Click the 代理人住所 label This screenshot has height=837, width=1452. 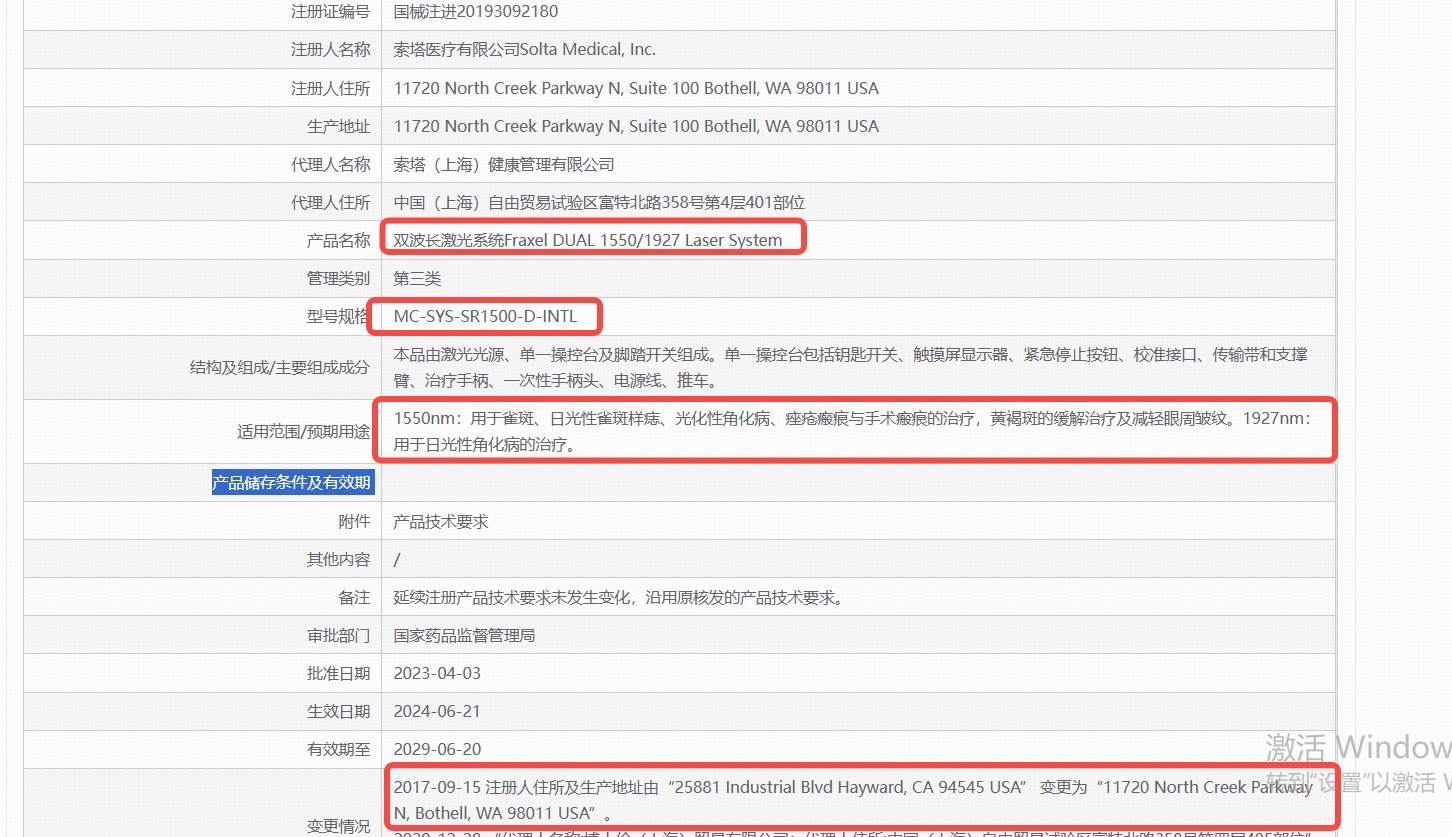point(330,202)
